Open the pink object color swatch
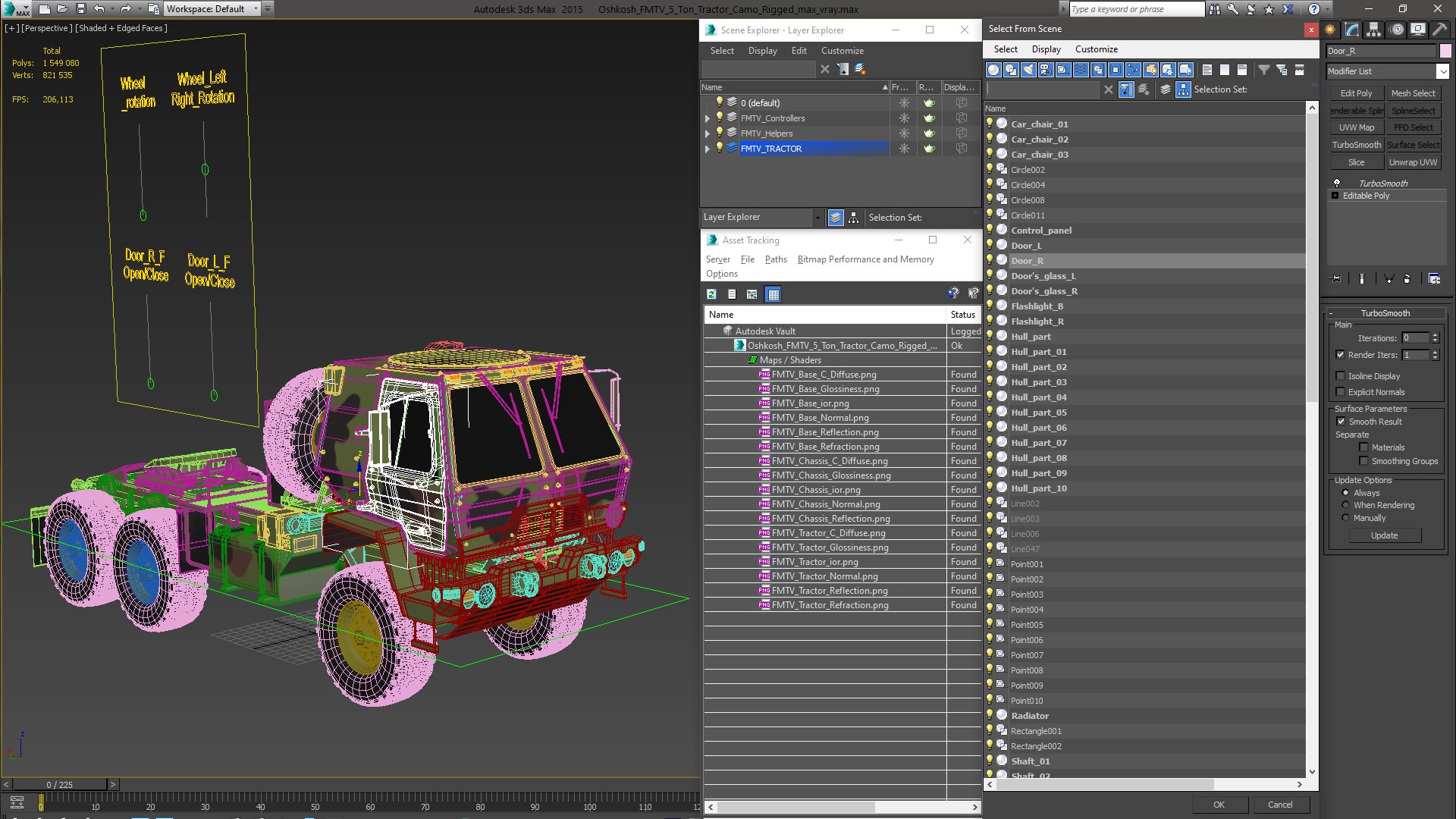Image resolution: width=1456 pixels, height=819 pixels. 1445,52
